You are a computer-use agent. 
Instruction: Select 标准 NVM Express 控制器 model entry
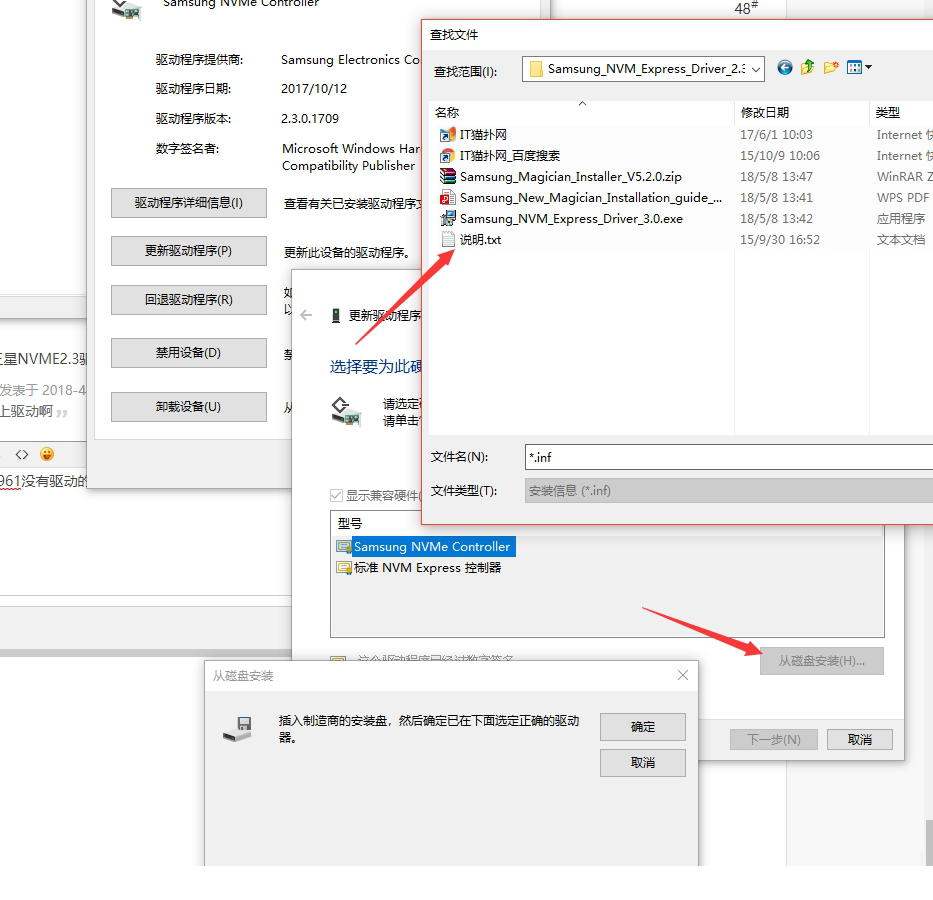pyautogui.click(x=419, y=568)
